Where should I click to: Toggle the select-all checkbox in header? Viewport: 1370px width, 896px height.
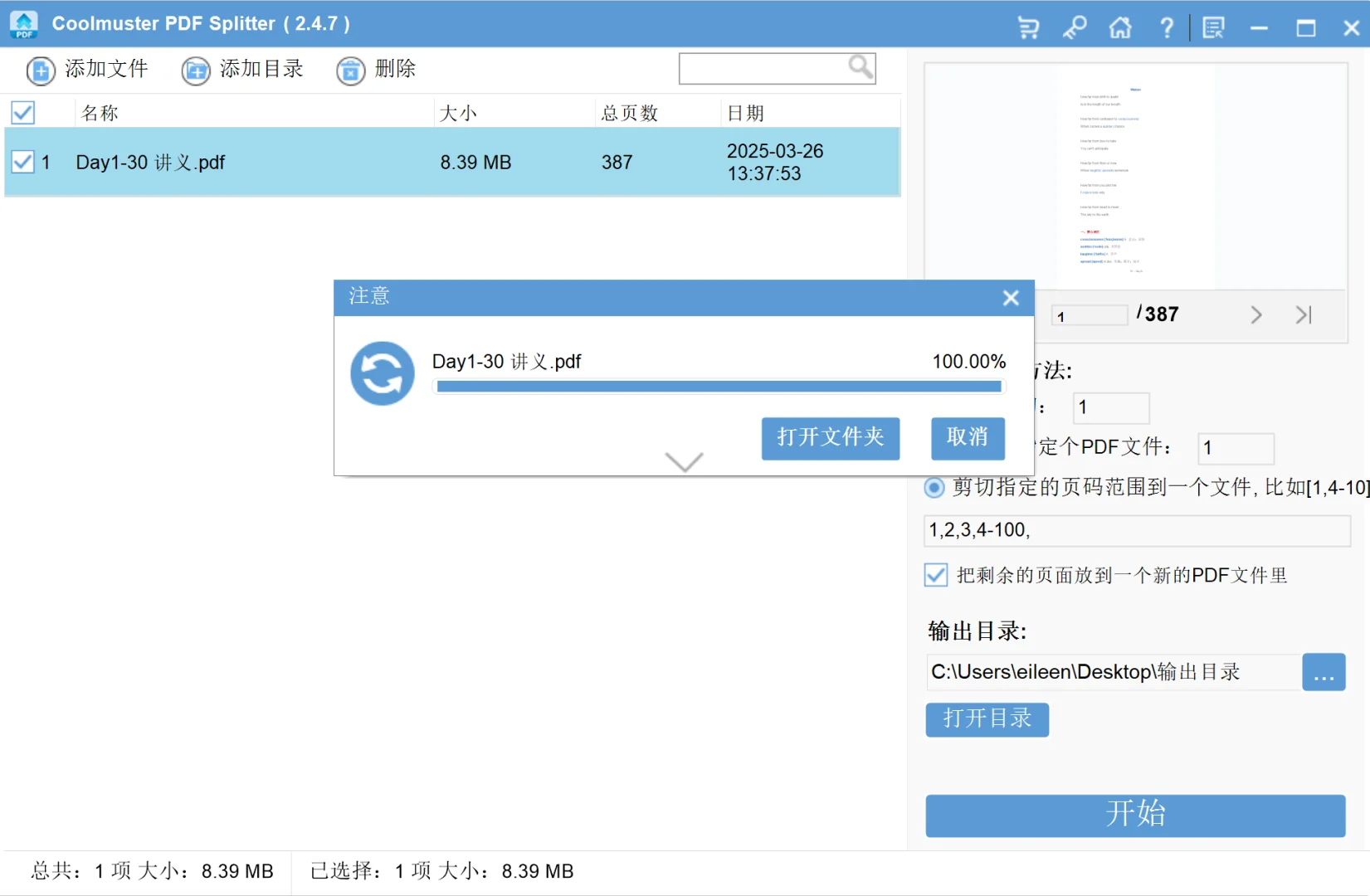(23, 112)
